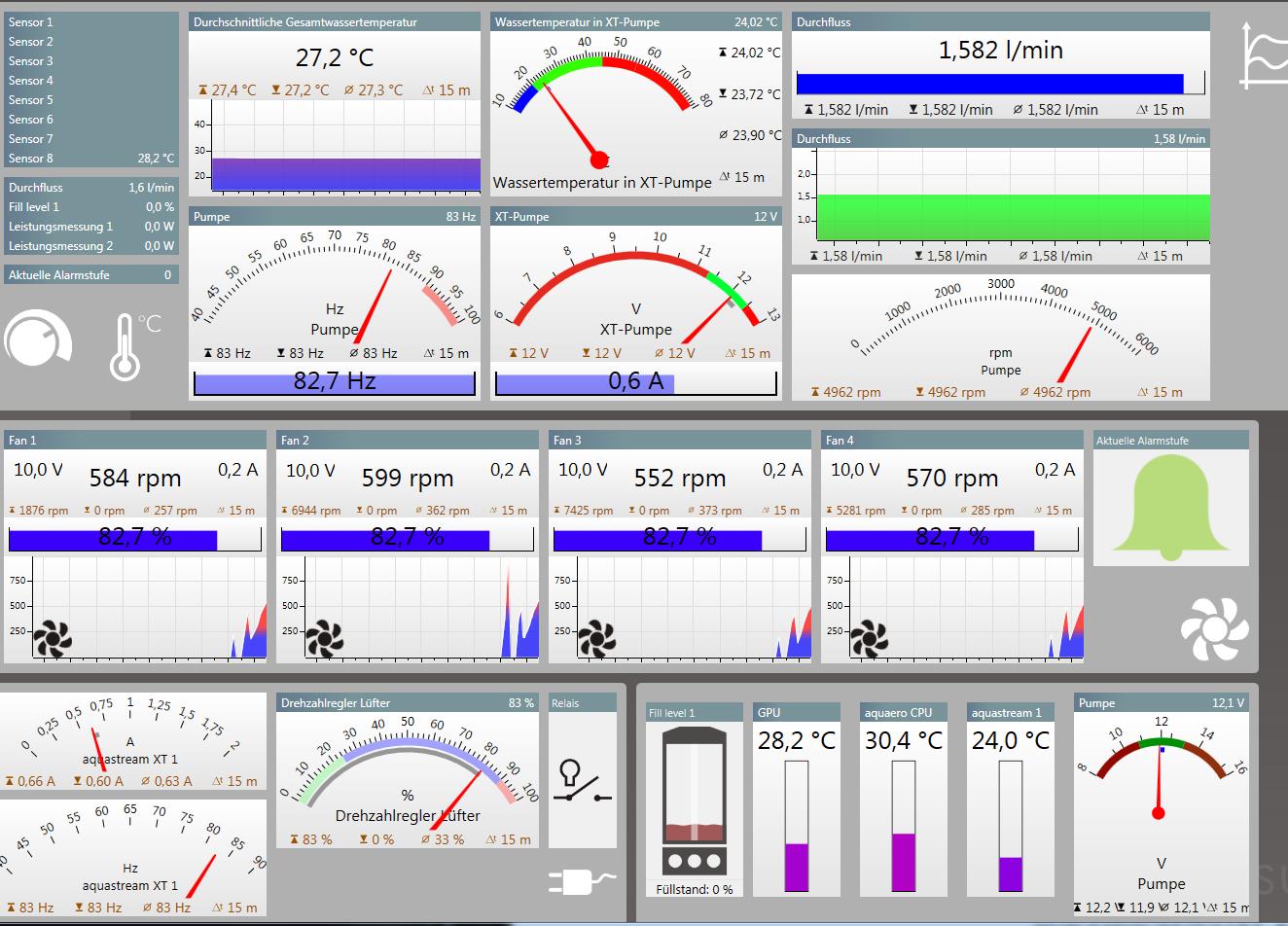Click the large white fan icon
1288x926 pixels.
tap(1213, 627)
